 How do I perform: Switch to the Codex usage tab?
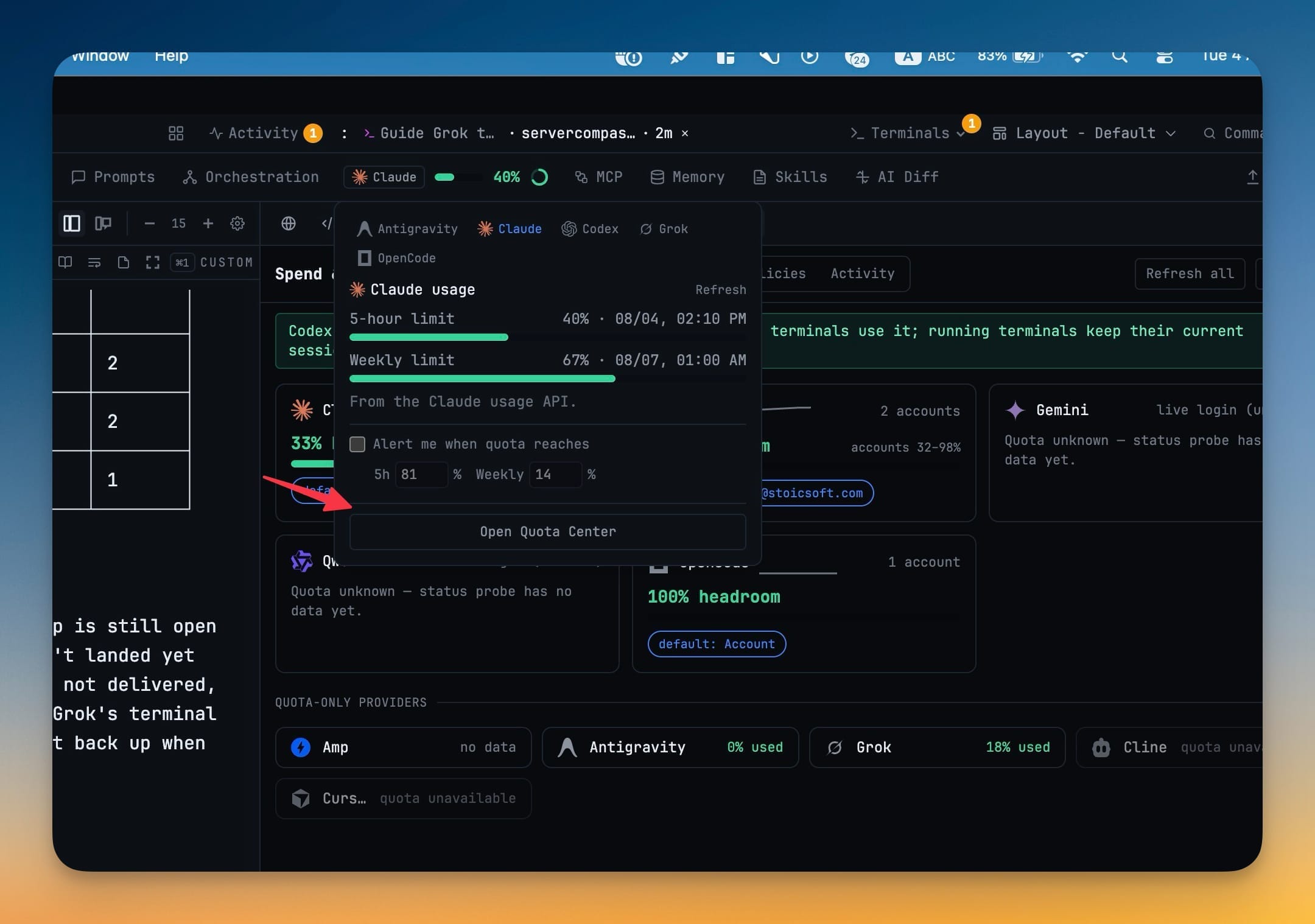(590, 229)
